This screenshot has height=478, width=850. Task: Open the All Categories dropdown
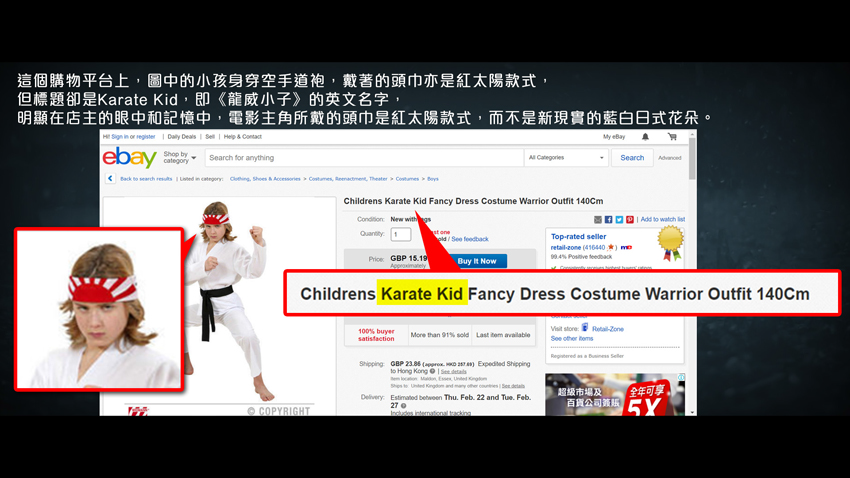566,158
